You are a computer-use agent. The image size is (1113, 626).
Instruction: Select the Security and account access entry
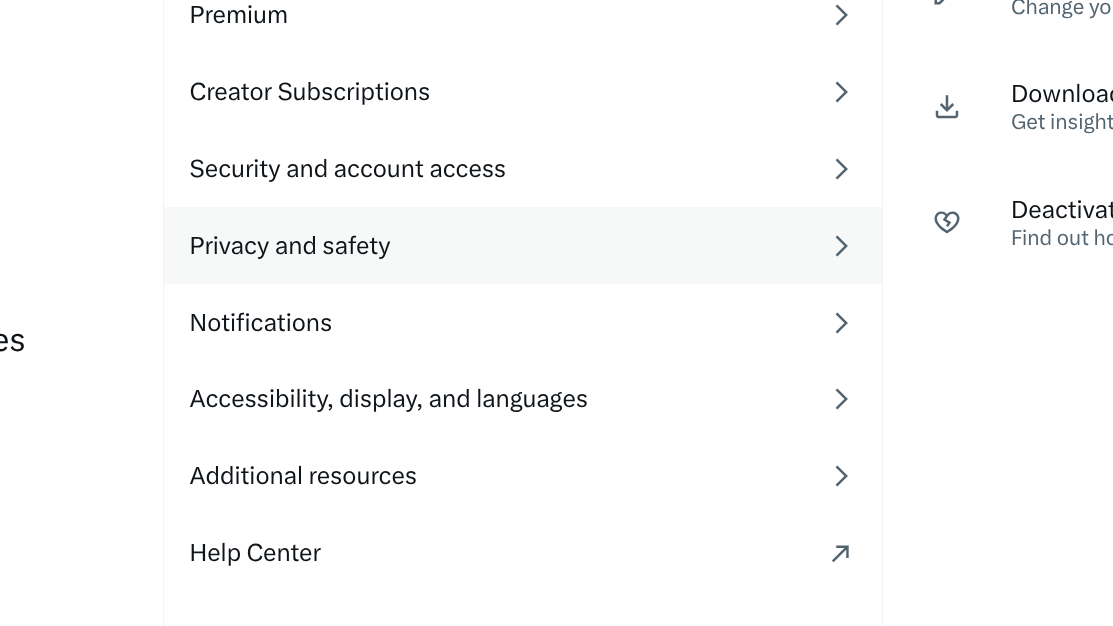click(522, 169)
